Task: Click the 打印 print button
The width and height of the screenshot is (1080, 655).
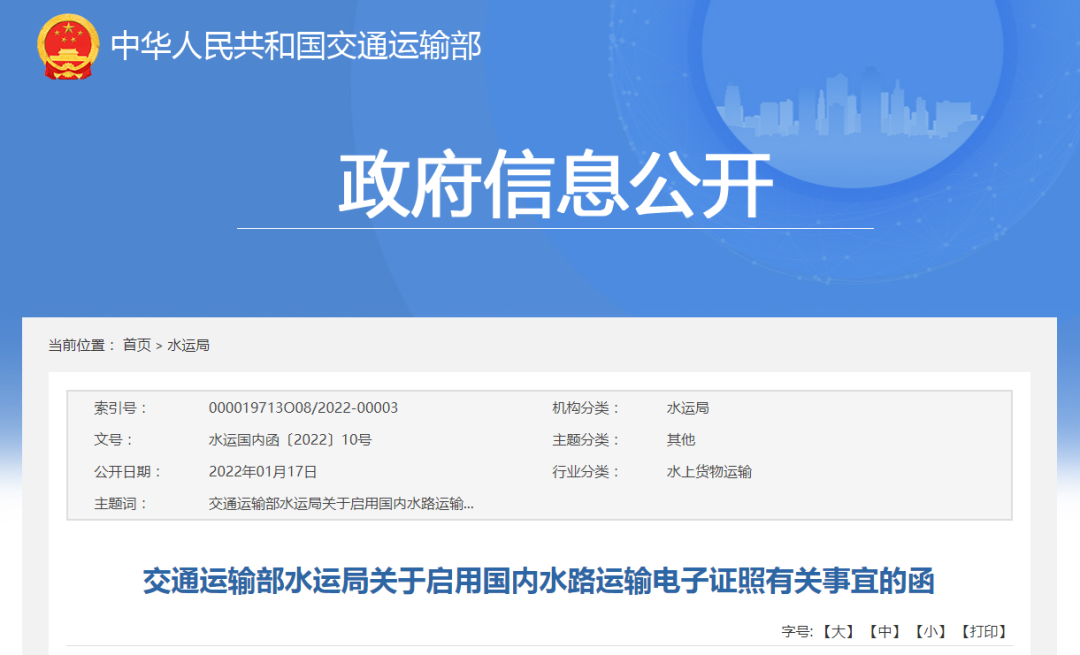Action: 984,632
